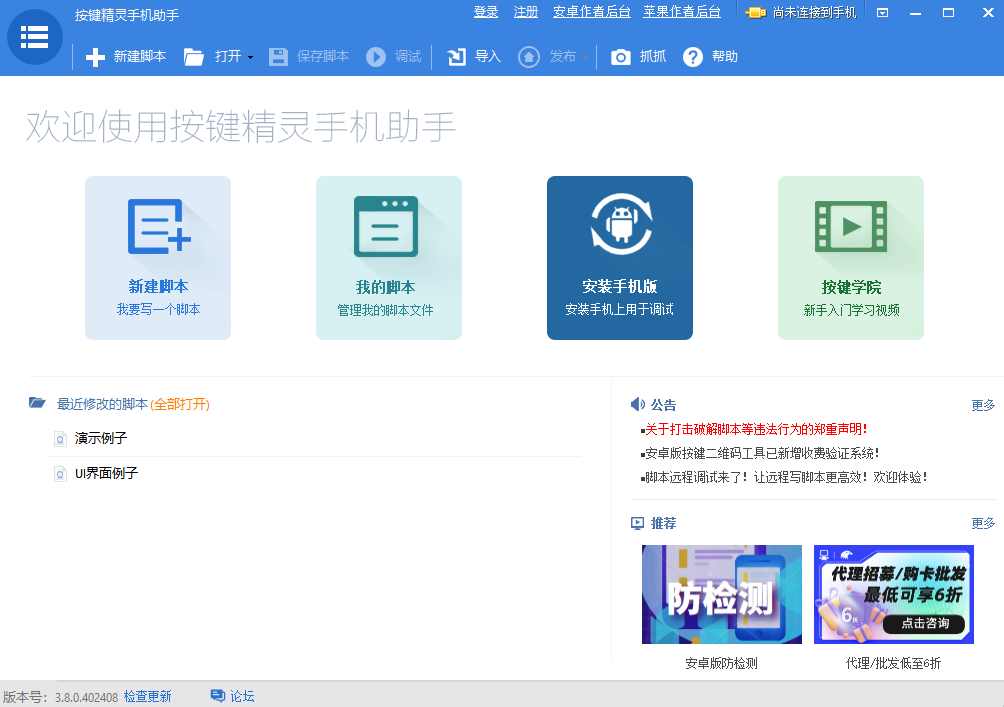Open the hamburger main menu icon
Screen dimensions: 1004x707
tap(34, 37)
